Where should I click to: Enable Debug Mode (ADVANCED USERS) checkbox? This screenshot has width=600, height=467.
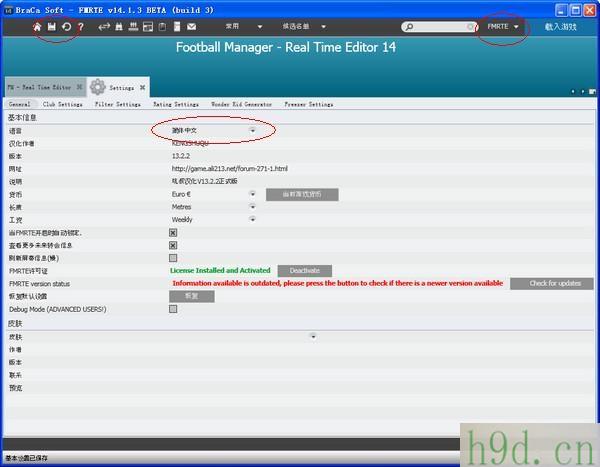click(173, 309)
